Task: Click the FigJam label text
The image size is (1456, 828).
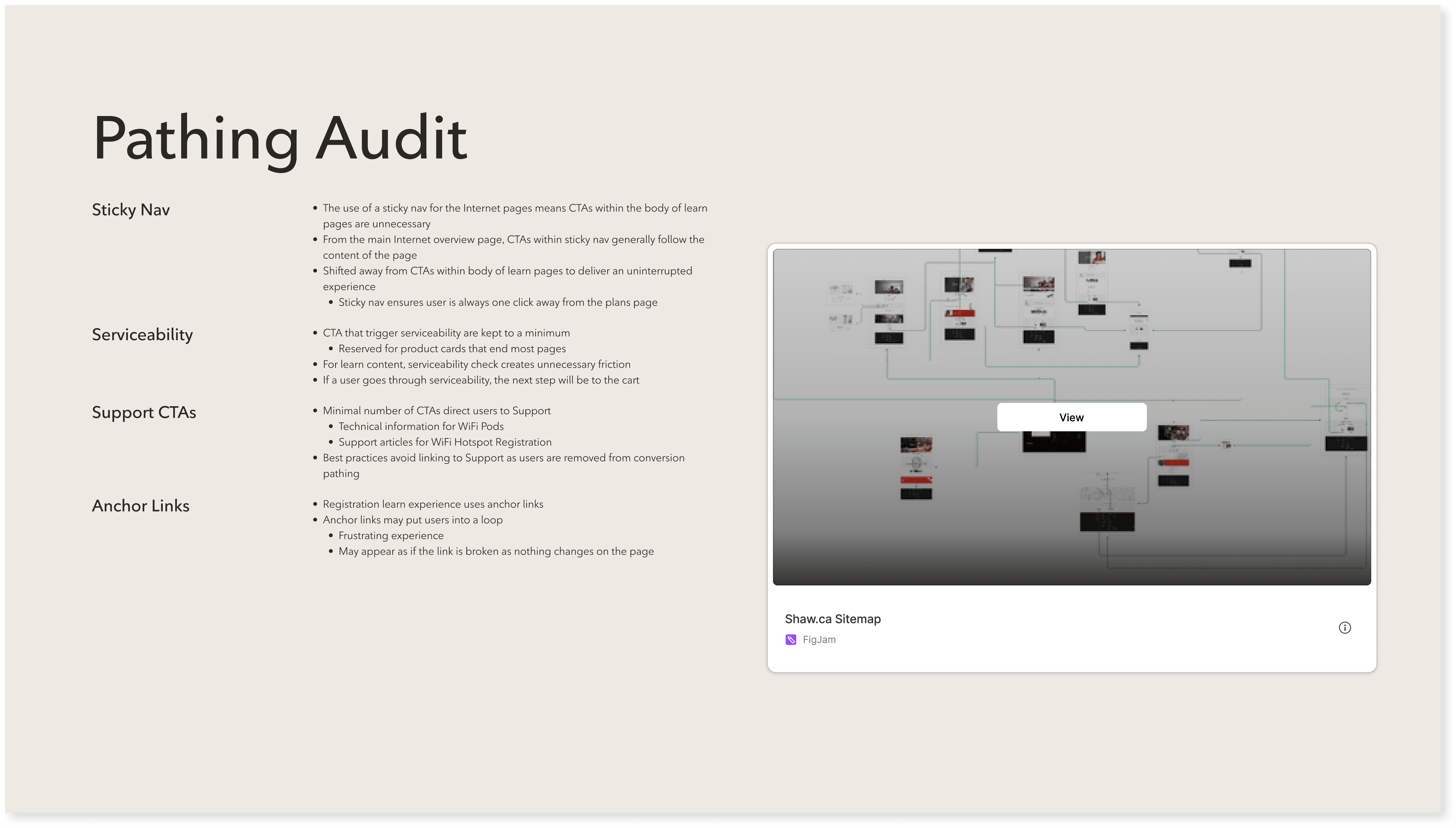Action: (x=819, y=640)
